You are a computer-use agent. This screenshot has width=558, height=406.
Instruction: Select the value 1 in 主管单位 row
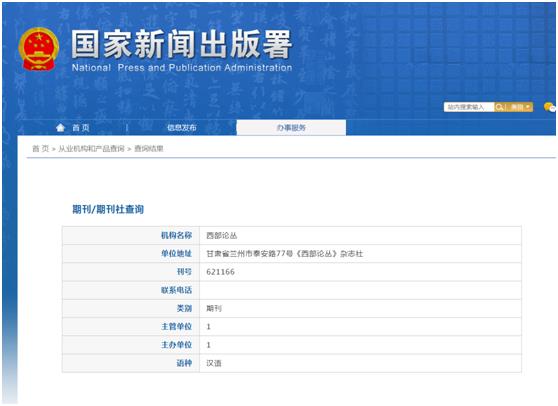(x=209, y=327)
